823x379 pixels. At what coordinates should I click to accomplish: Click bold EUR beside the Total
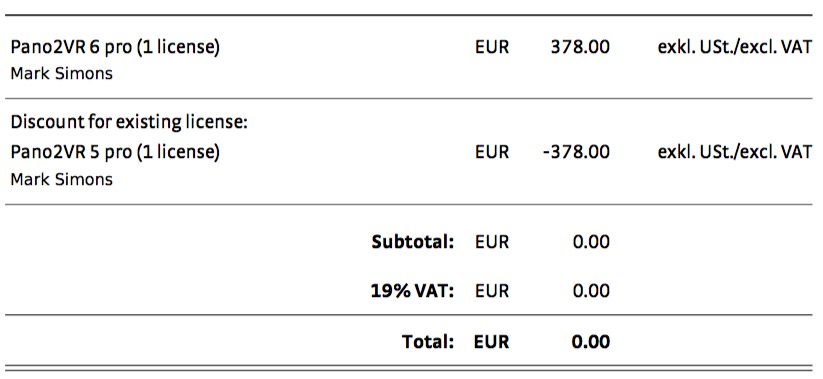point(492,342)
